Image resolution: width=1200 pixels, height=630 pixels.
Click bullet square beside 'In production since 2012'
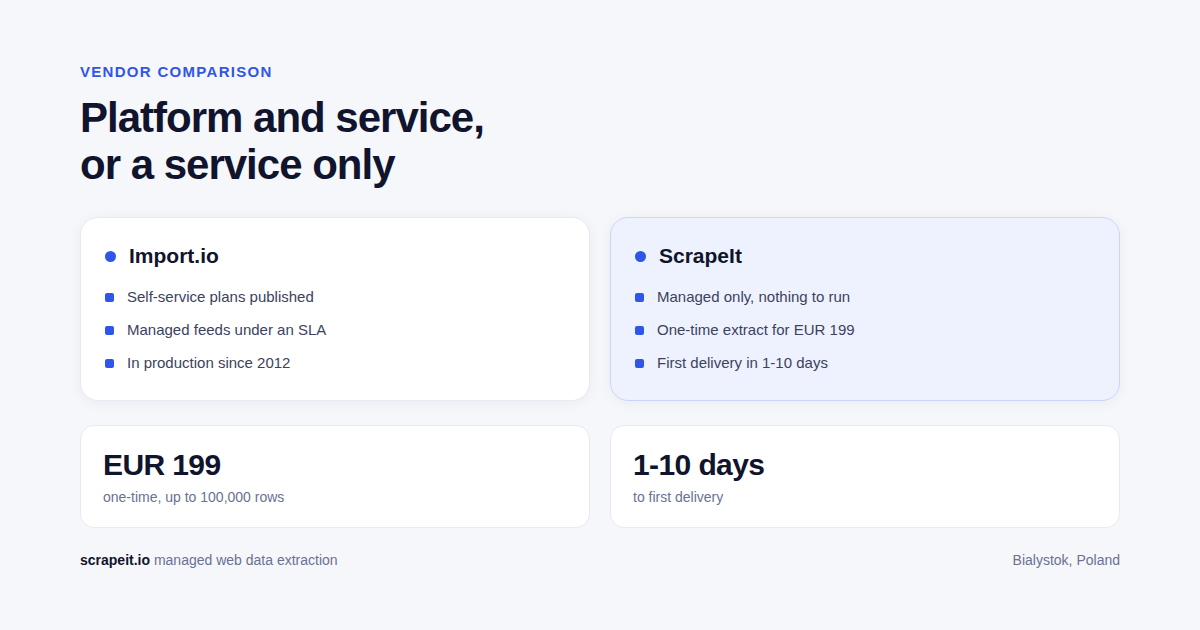coord(109,363)
